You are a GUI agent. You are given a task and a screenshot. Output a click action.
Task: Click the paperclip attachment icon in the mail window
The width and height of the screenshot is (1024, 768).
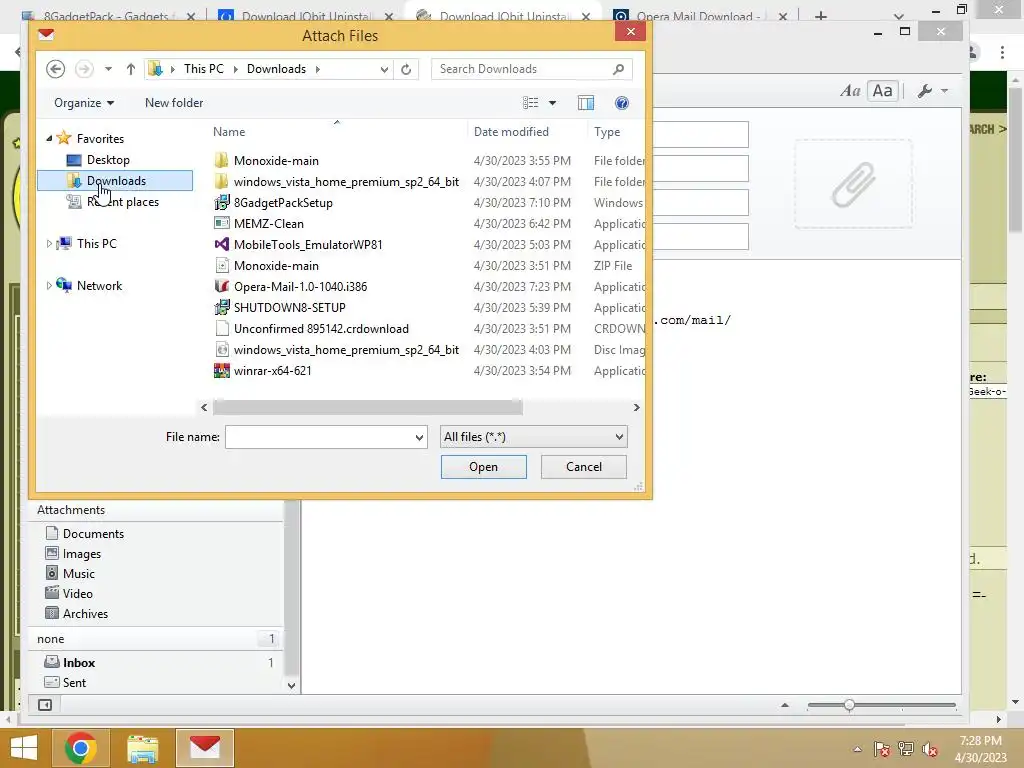pos(853,184)
